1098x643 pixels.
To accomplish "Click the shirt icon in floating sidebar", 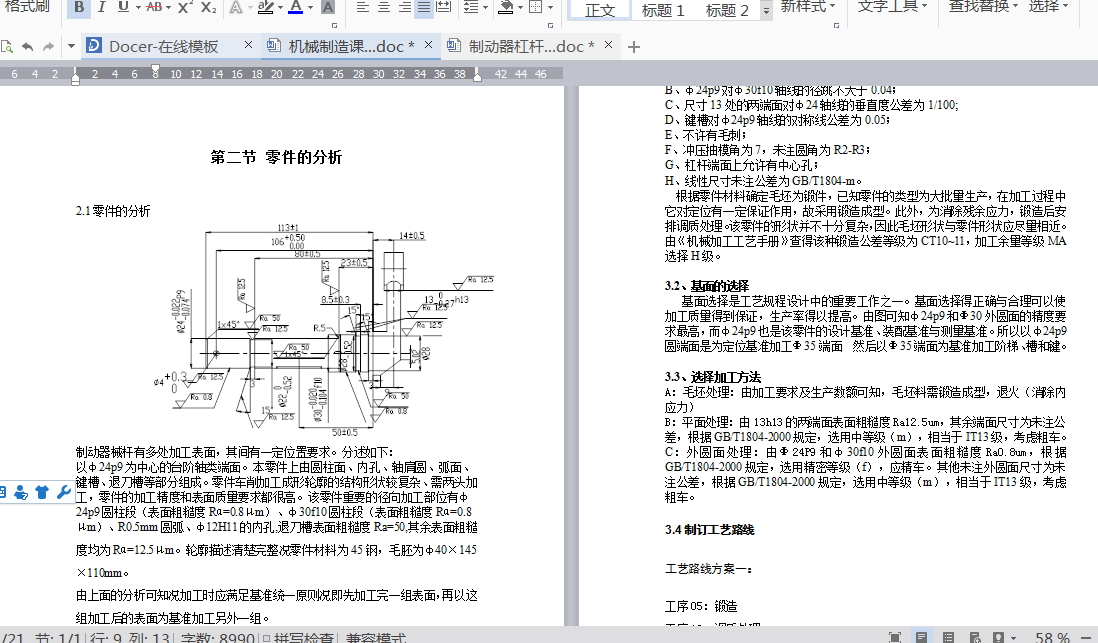I will [x=42, y=492].
